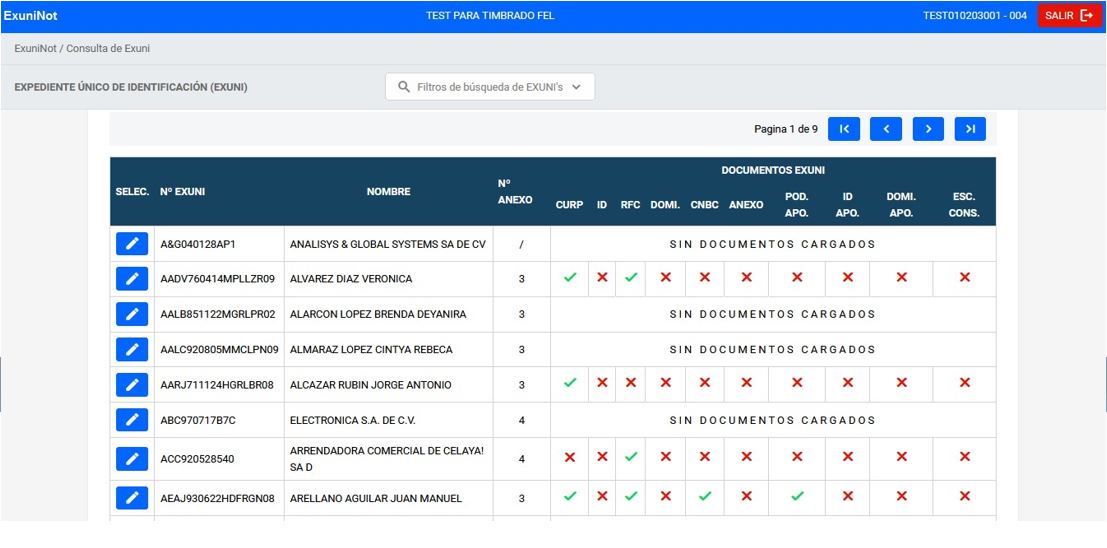
Task: Open ExuniNot breadcrumb link
Action: (35, 49)
